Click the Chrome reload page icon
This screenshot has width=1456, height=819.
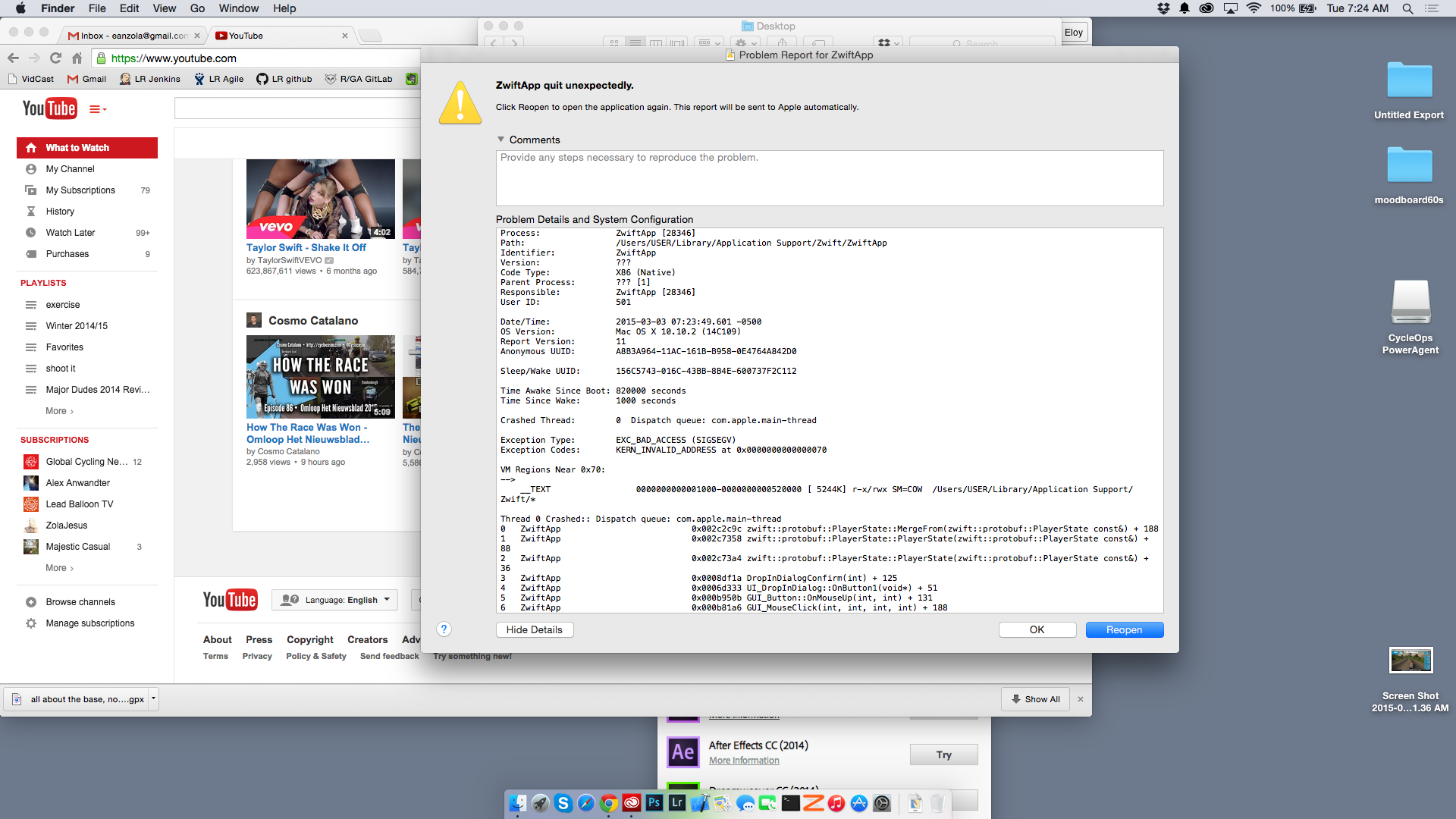55,58
